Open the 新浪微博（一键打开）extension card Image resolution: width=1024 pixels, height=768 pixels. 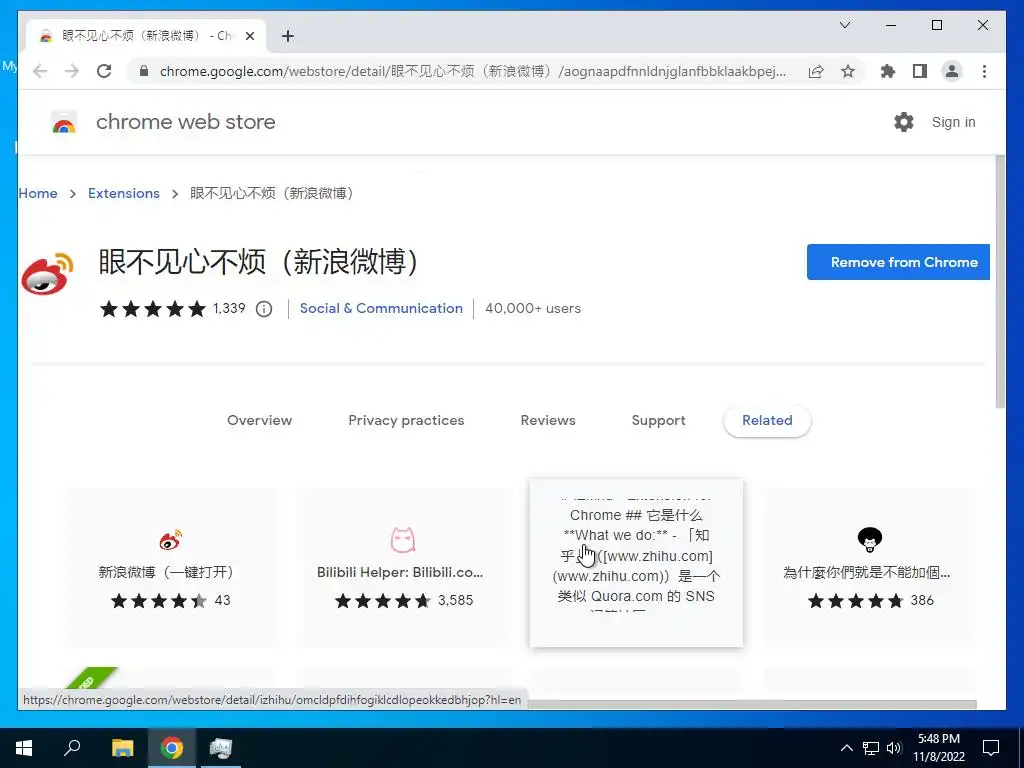tap(170, 568)
